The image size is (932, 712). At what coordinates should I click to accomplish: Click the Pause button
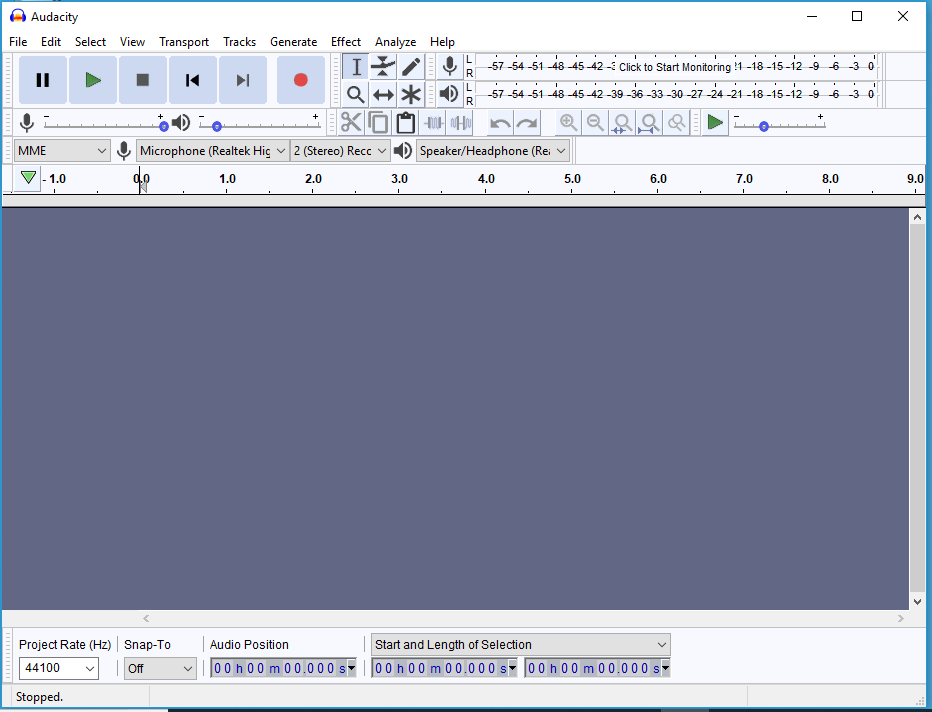42,80
